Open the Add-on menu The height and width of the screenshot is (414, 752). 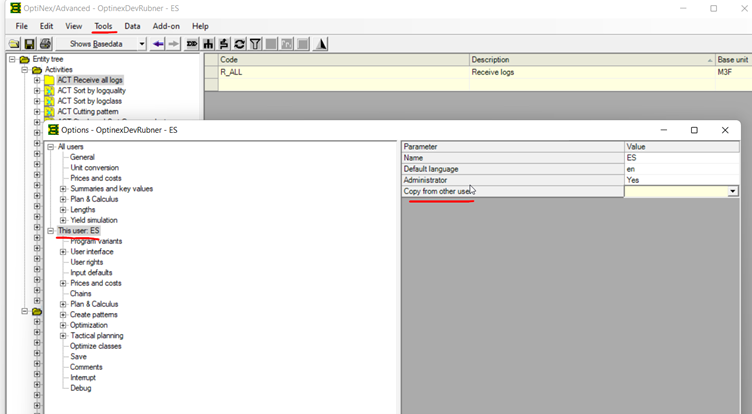(x=166, y=26)
